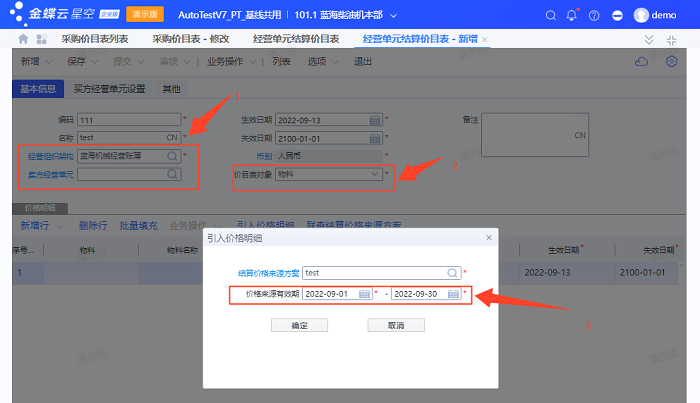Click the 卖方经营单元 label link

(50, 174)
